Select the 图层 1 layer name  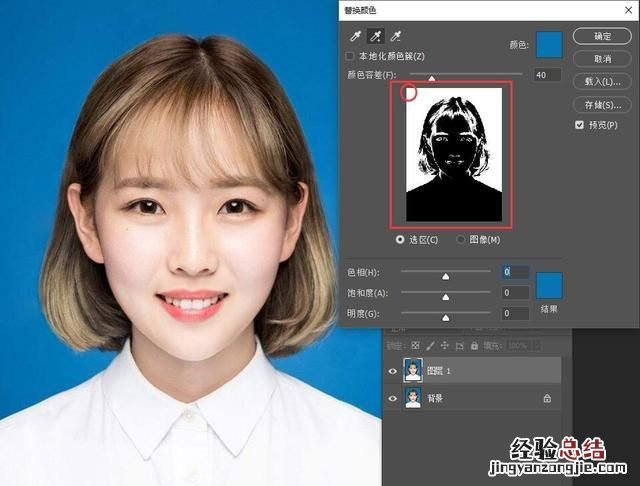pyautogui.click(x=438, y=371)
